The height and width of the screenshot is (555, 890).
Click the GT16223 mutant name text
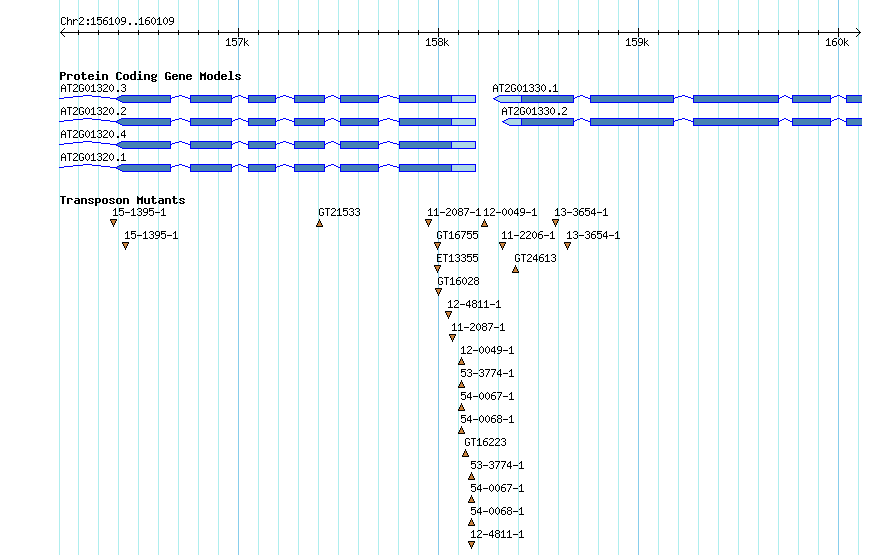click(x=485, y=443)
